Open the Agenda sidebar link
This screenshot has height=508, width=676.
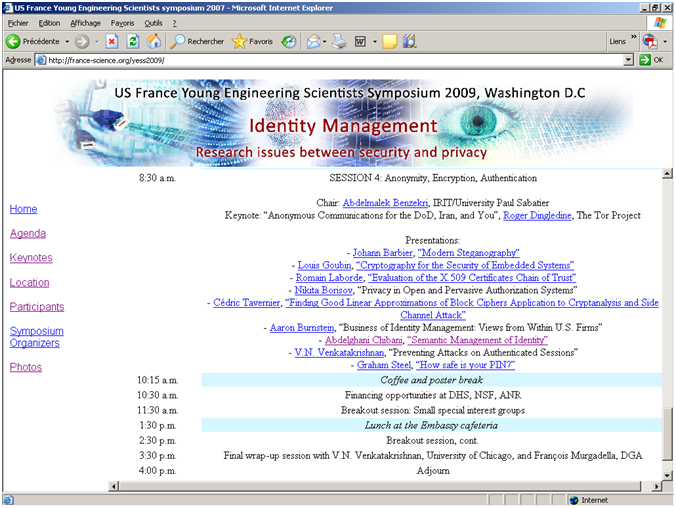28,233
